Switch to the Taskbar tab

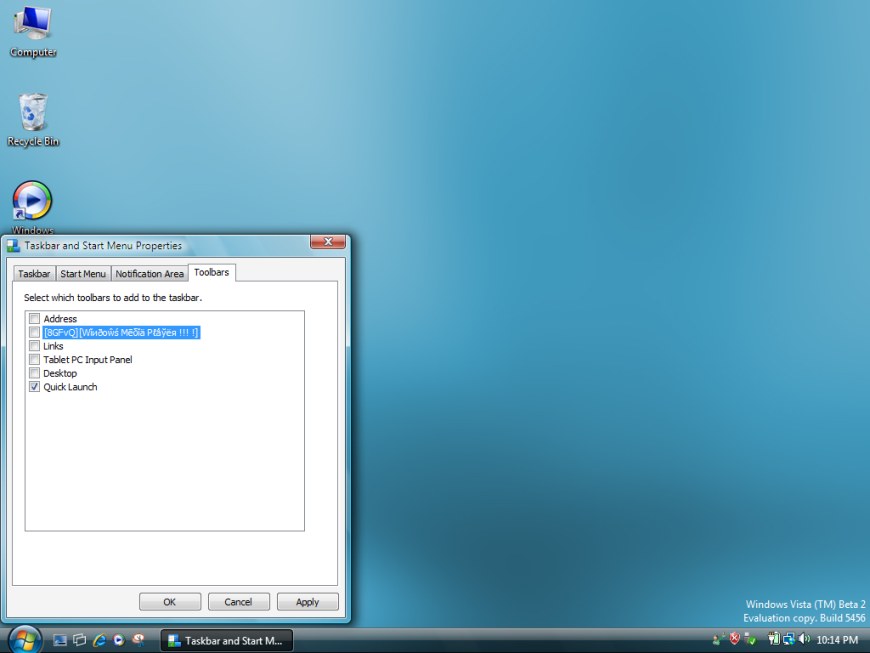coord(34,274)
